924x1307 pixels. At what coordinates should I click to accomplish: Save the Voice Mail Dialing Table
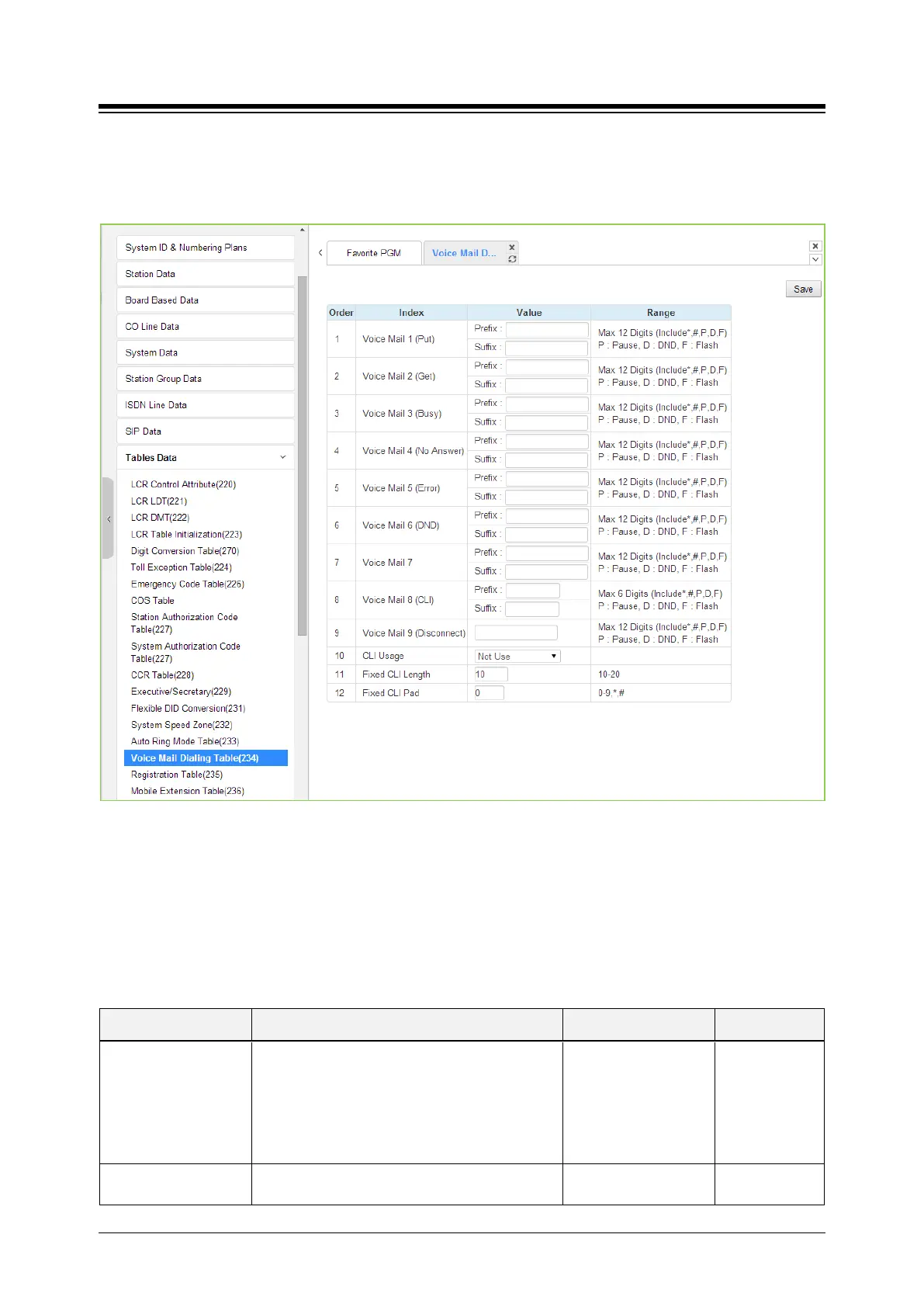[803, 289]
